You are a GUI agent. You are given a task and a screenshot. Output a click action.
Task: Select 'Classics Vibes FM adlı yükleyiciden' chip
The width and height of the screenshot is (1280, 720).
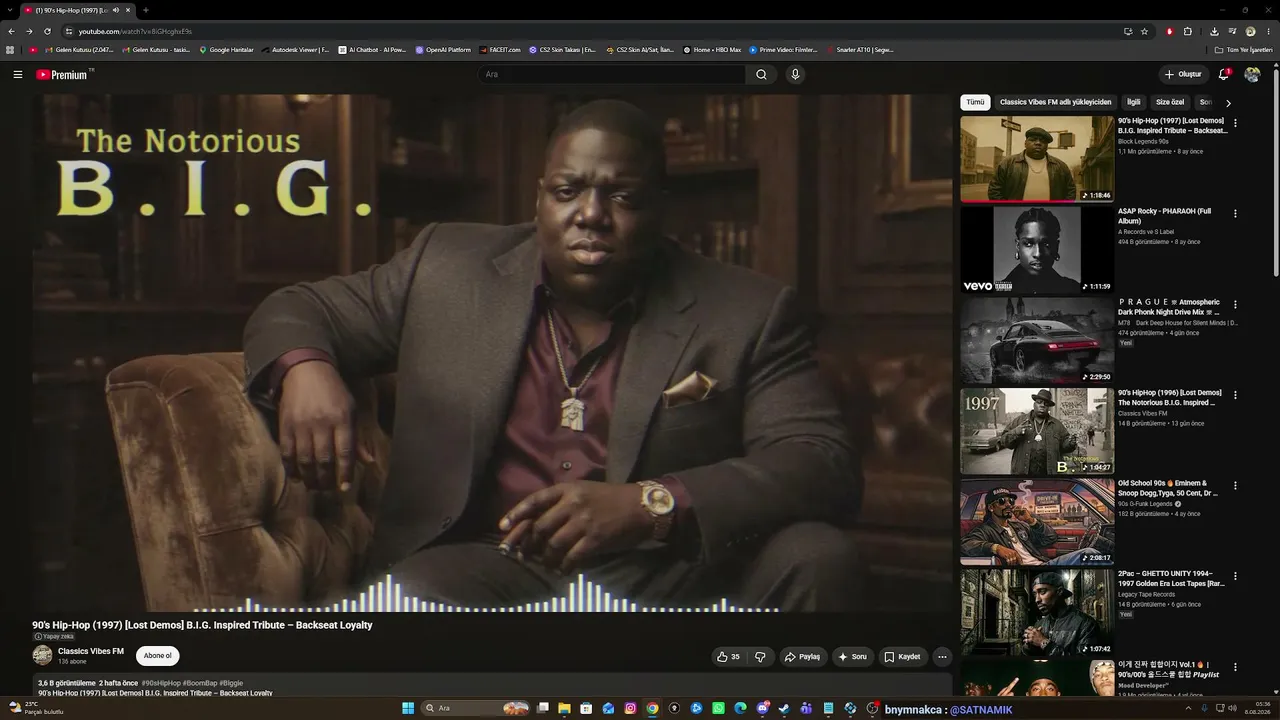click(x=1055, y=102)
